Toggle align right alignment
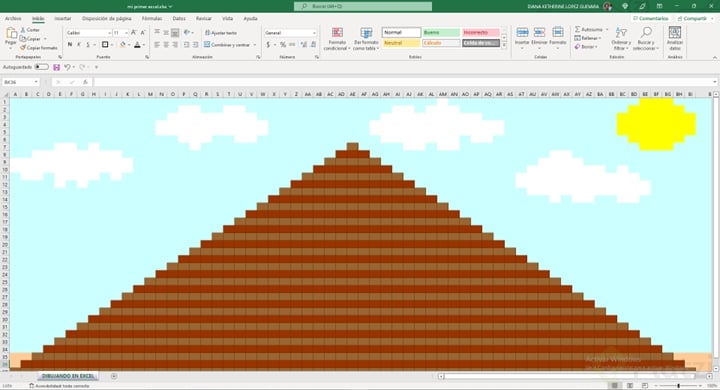This screenshot has width=720, height=390. point(175,45)
